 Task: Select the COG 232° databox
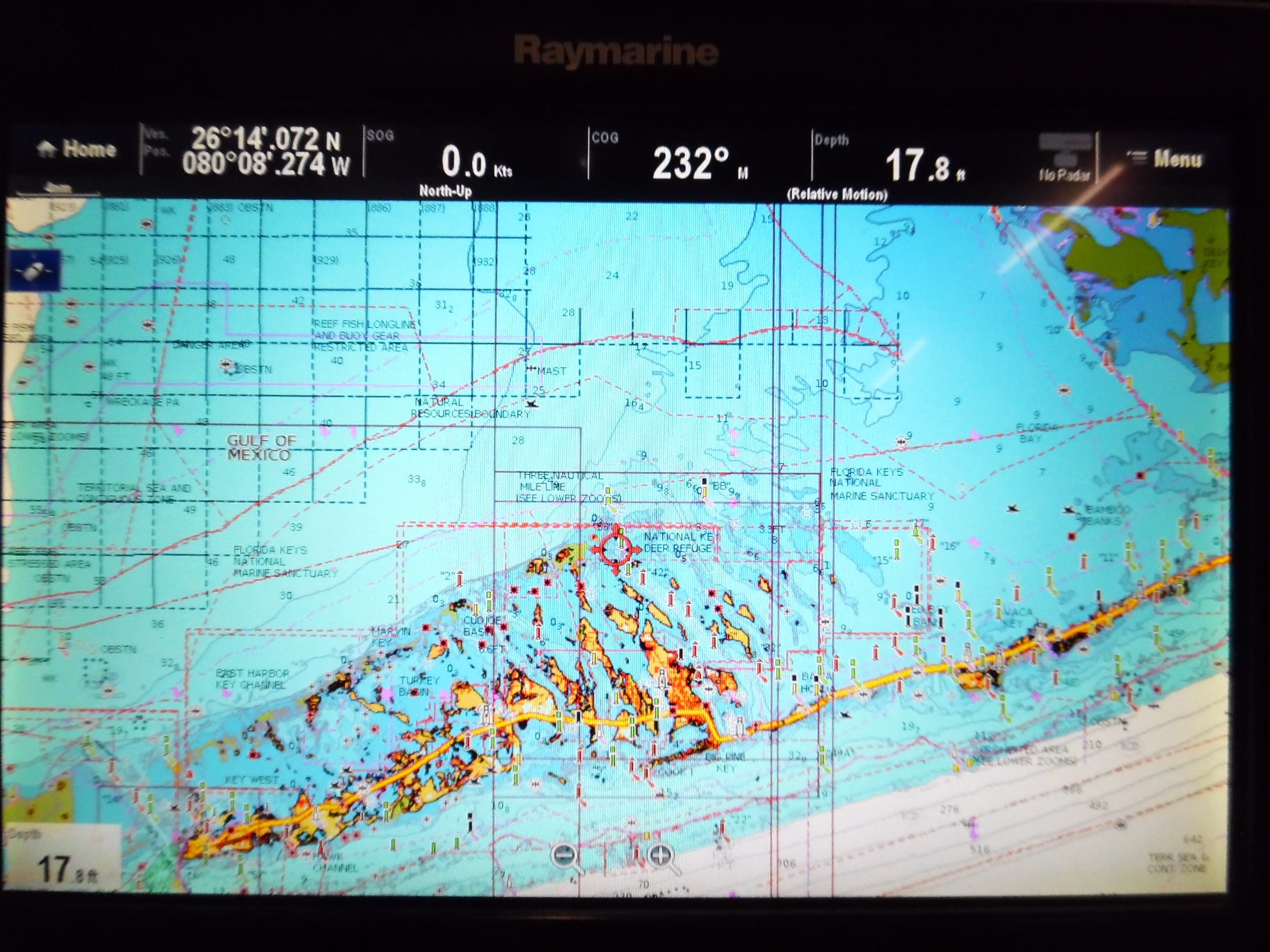(699, 156)
